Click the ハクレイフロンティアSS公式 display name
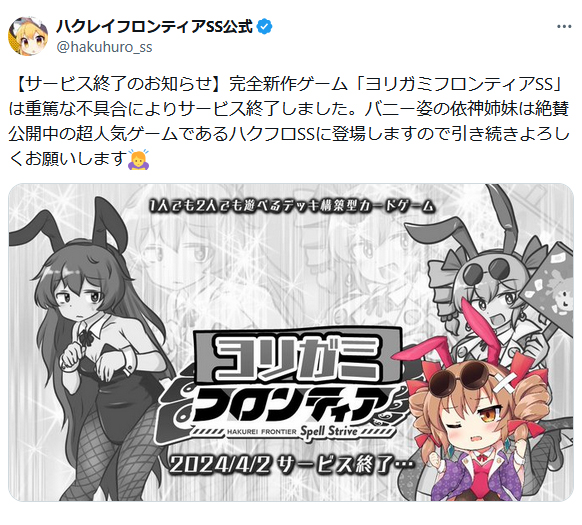Screen dimensions: 582x525 point(154,27)
